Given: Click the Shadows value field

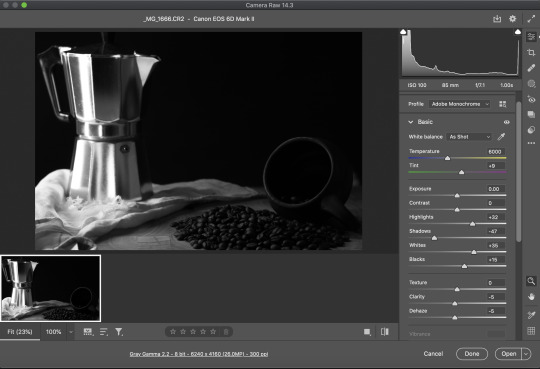Looking at the screenshot, I should 496,231.
